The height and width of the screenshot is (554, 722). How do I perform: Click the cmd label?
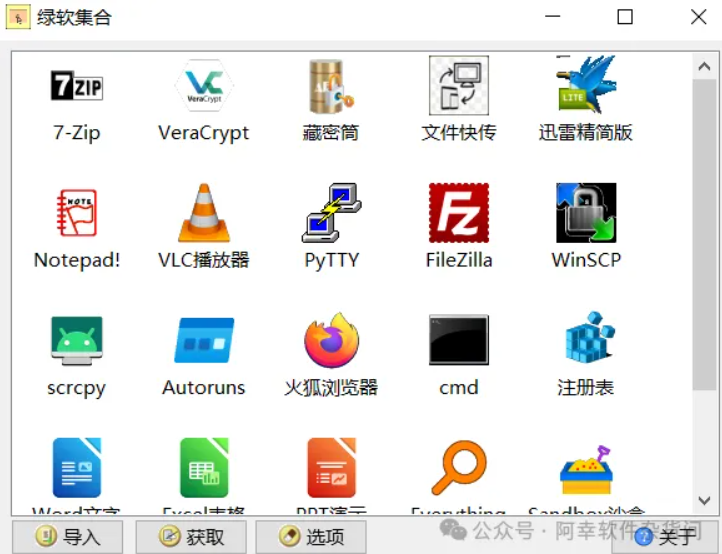(x=459, y=388)
